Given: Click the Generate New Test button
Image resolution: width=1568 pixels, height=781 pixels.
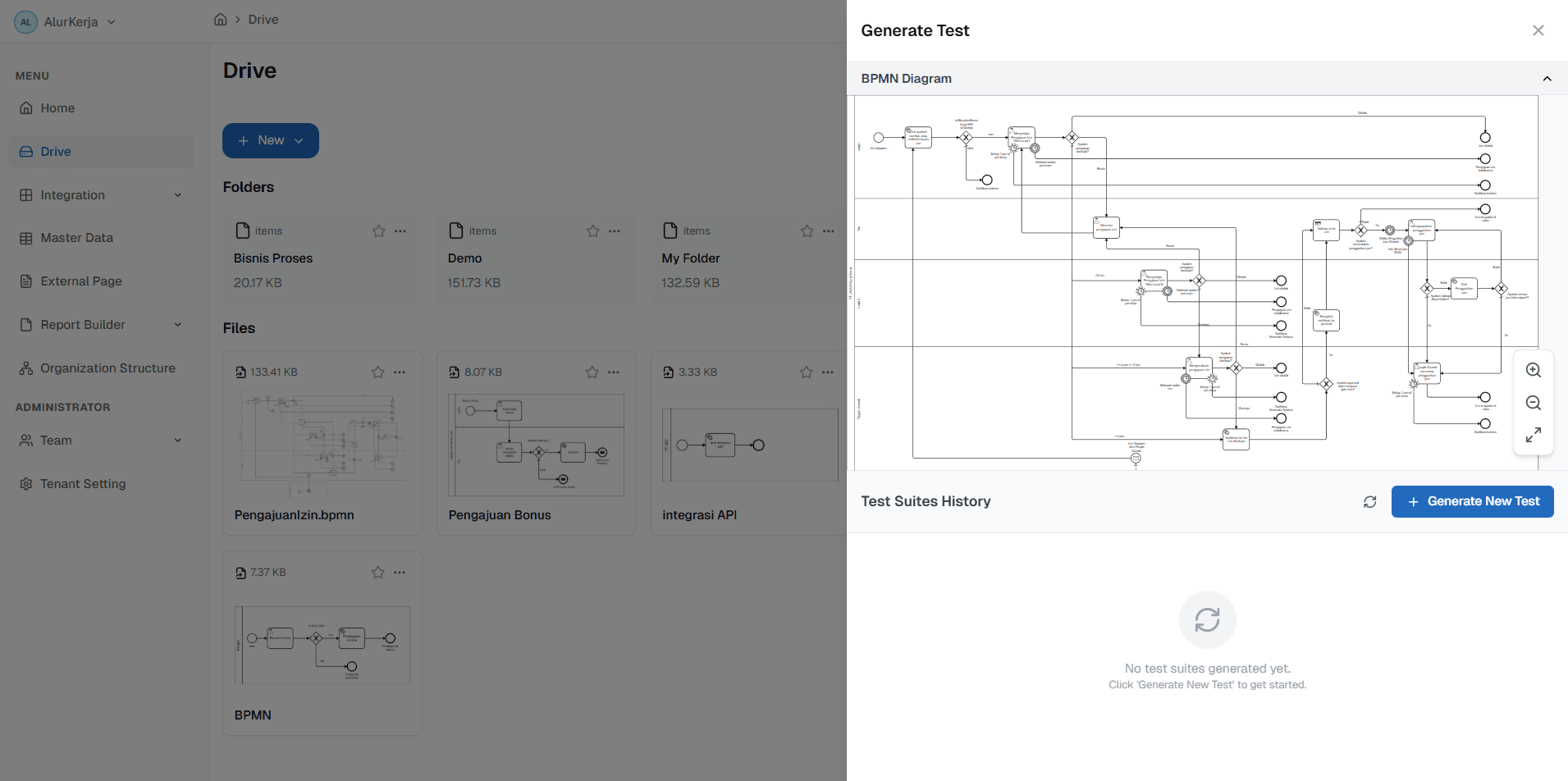Looking at the screenshot, I should coord(1471,501).
